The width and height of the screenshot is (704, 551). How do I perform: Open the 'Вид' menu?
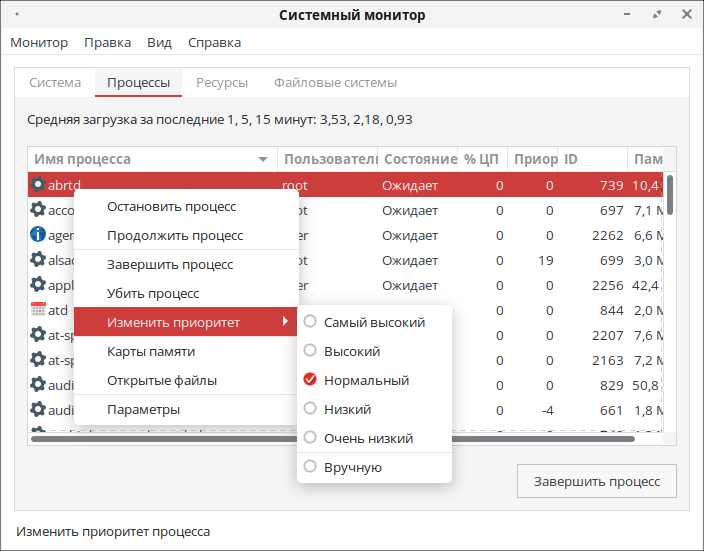click(159, 43)
